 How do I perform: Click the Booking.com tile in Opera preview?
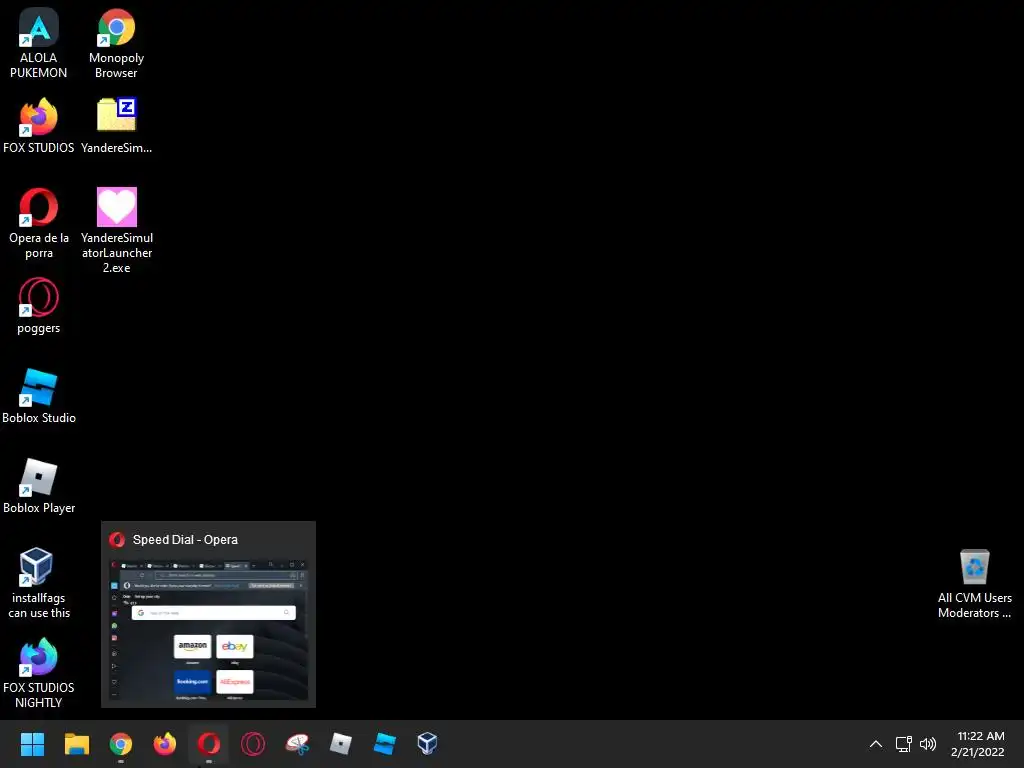(x=193, y=681)
